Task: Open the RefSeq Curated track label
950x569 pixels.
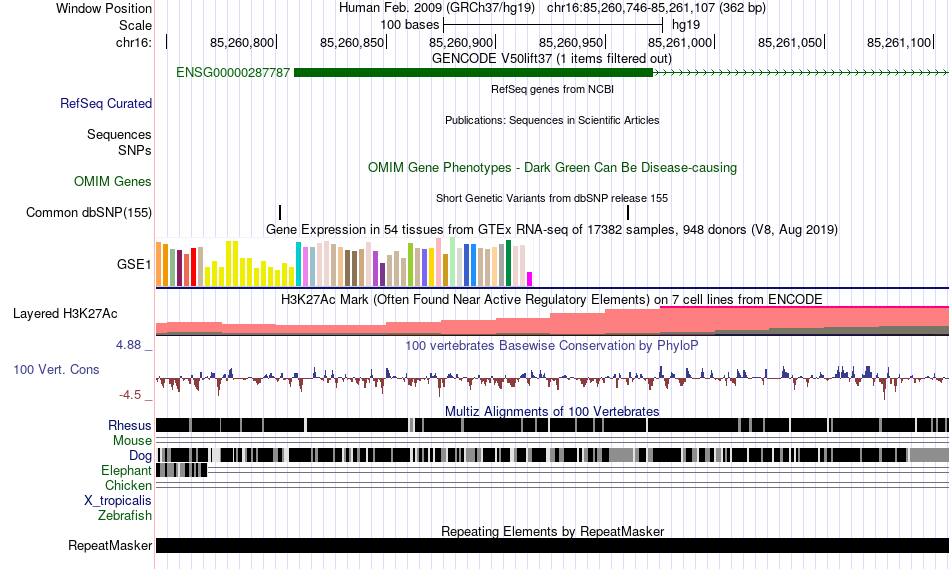Action: point(106,104)
